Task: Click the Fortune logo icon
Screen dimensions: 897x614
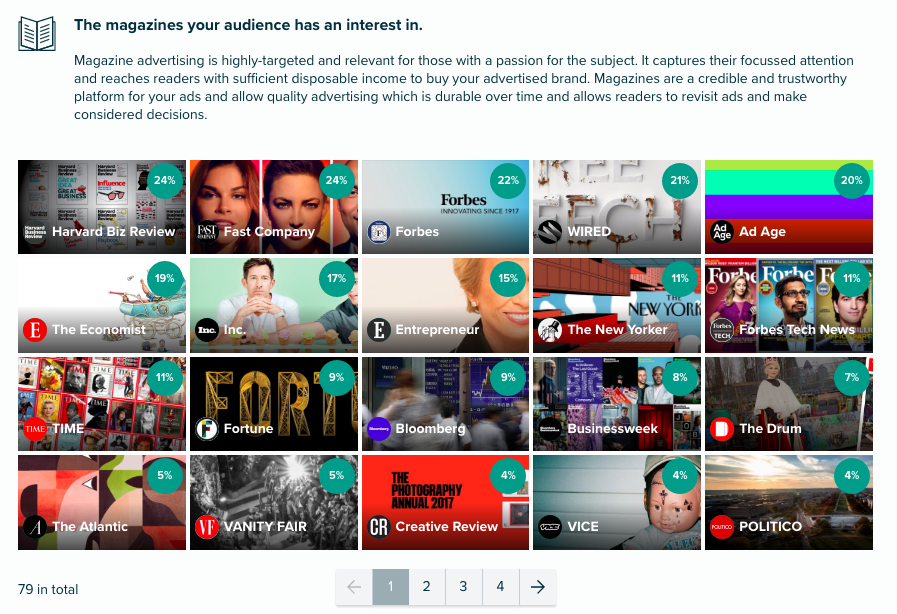Action: tap(207, 429)
